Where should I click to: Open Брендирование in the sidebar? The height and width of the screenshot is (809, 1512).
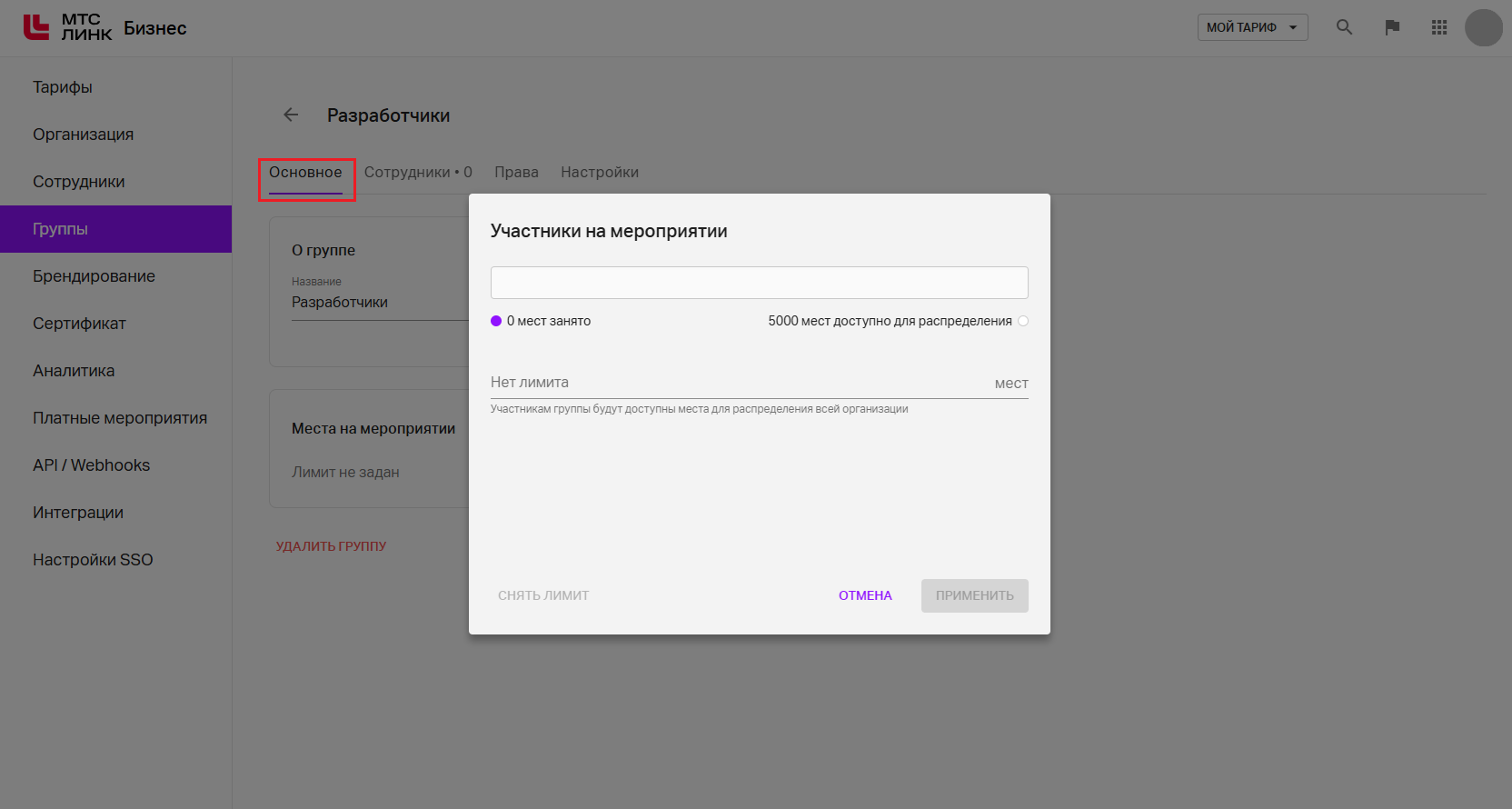(x=94, y=276)
